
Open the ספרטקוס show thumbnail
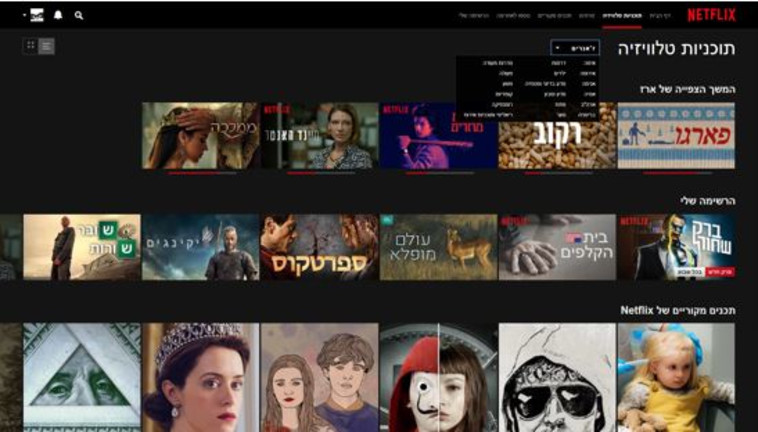coord(320,246)
